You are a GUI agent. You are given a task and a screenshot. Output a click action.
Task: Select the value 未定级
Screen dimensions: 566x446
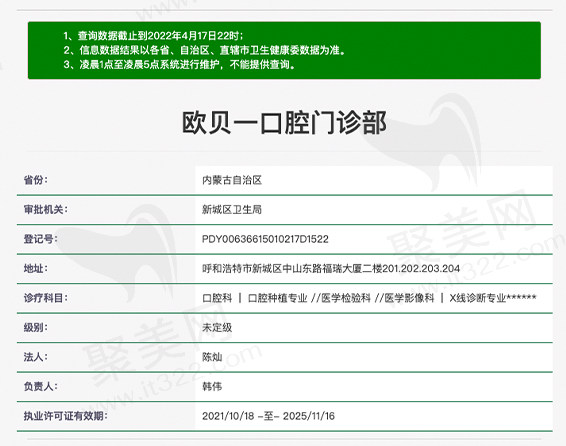(x=217, y=328)
